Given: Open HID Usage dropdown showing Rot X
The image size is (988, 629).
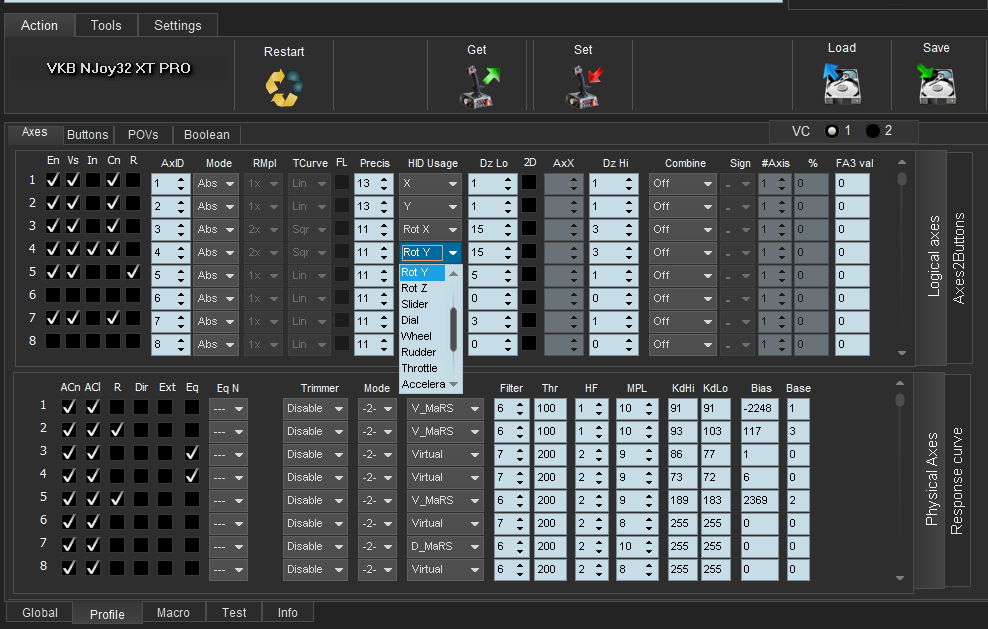Looking at the screenshot, I should point(430,229).
